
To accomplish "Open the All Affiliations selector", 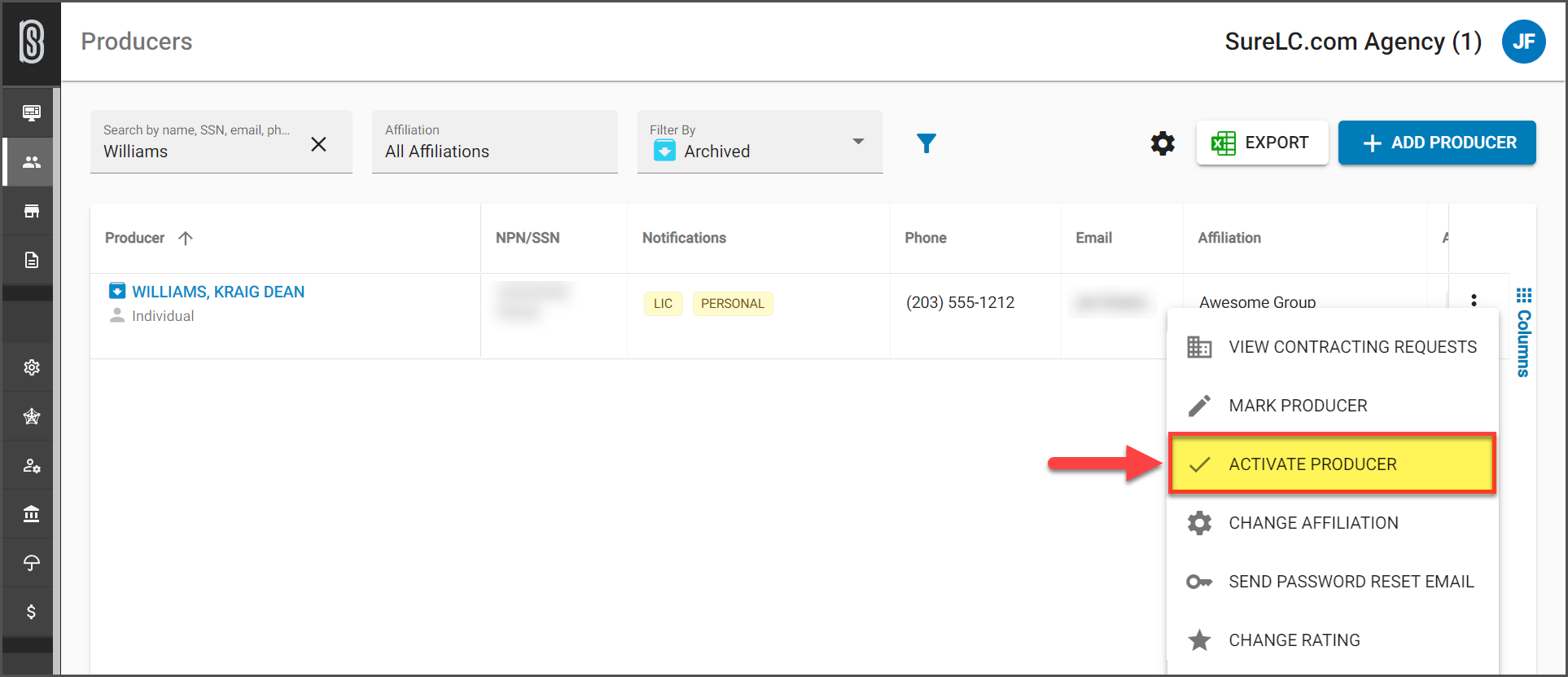I will click(x=495, y=142).
